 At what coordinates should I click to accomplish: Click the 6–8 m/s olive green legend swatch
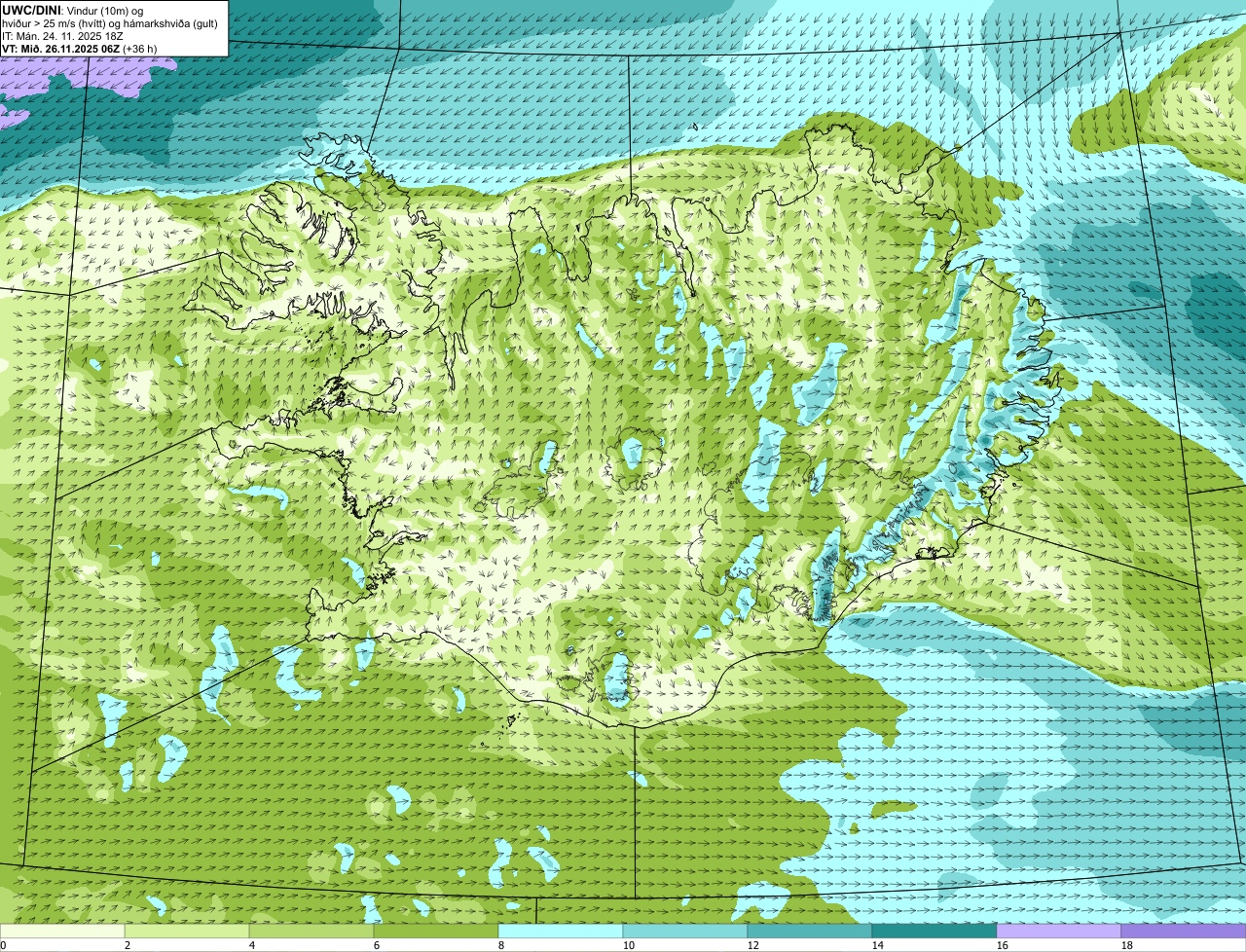click(436, 932)
